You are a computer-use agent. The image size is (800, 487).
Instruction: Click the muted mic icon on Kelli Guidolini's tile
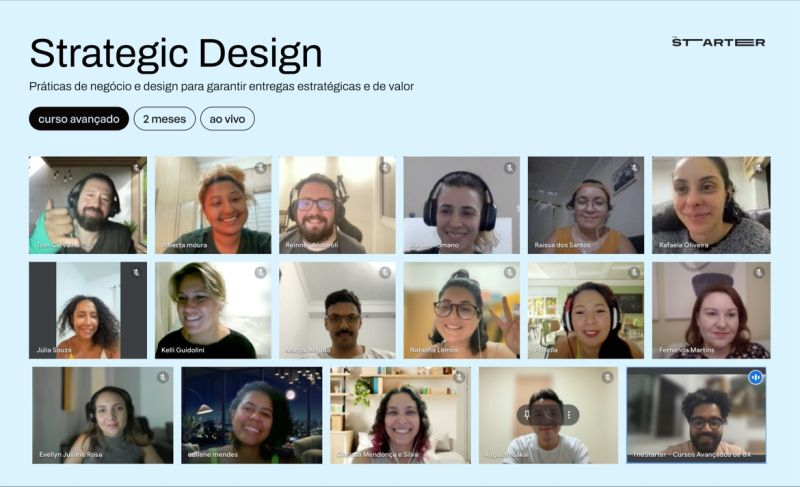(261, 273)
